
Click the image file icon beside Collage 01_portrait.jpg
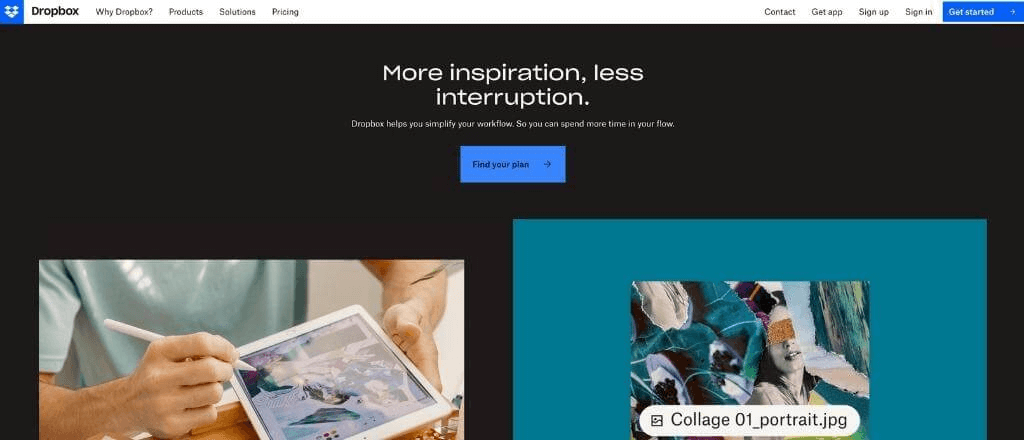pos(657,420)
